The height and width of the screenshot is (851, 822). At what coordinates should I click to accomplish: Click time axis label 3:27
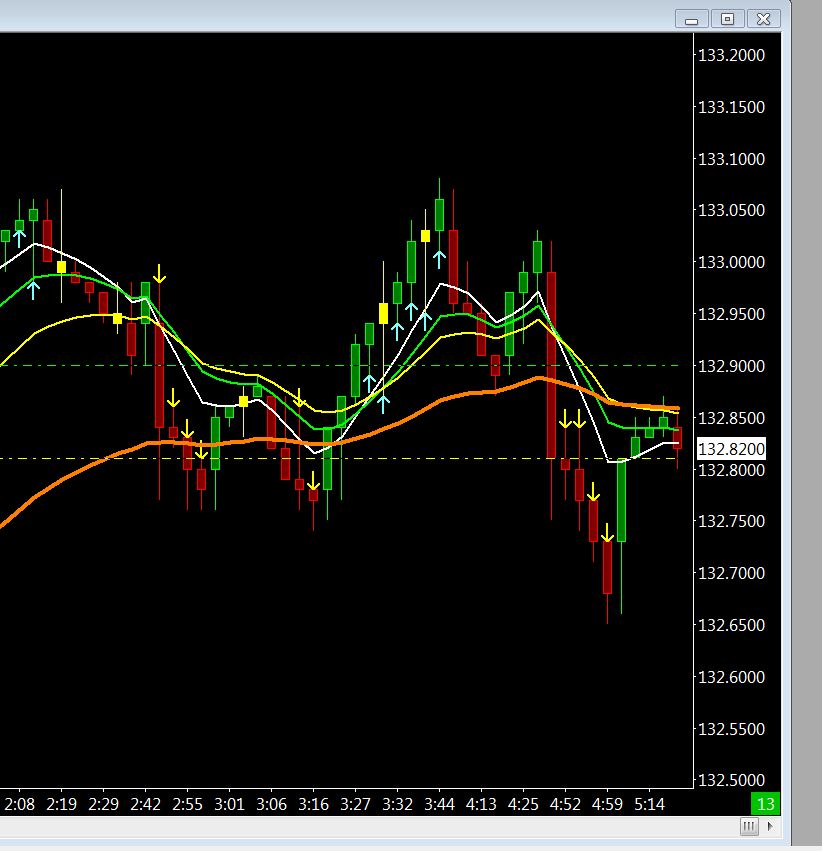coord(355,804)
